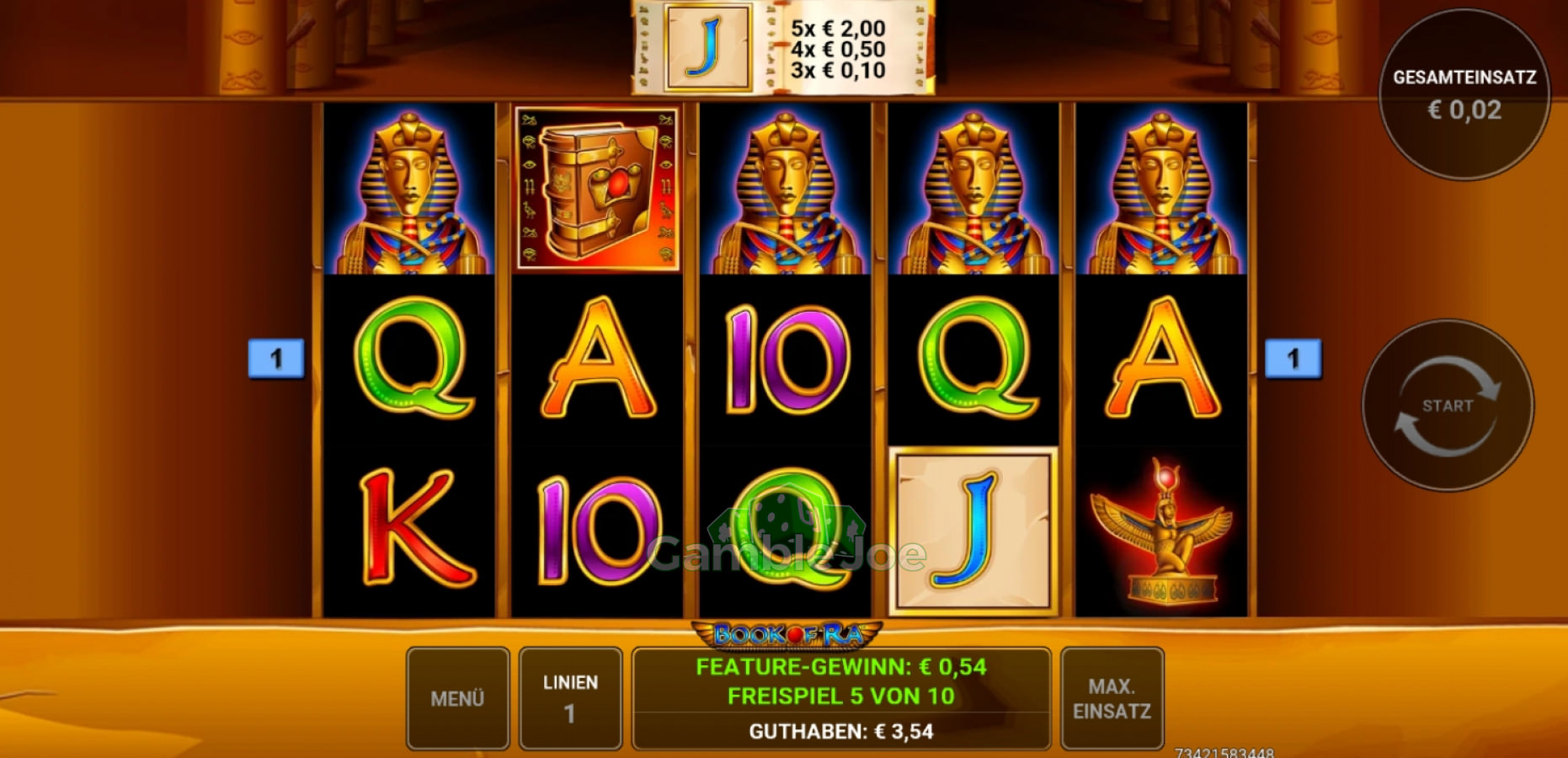Click the right payline 1 marker
Image resolution: width=1568 pixels, height=758 pixels.
(1293, 359)
